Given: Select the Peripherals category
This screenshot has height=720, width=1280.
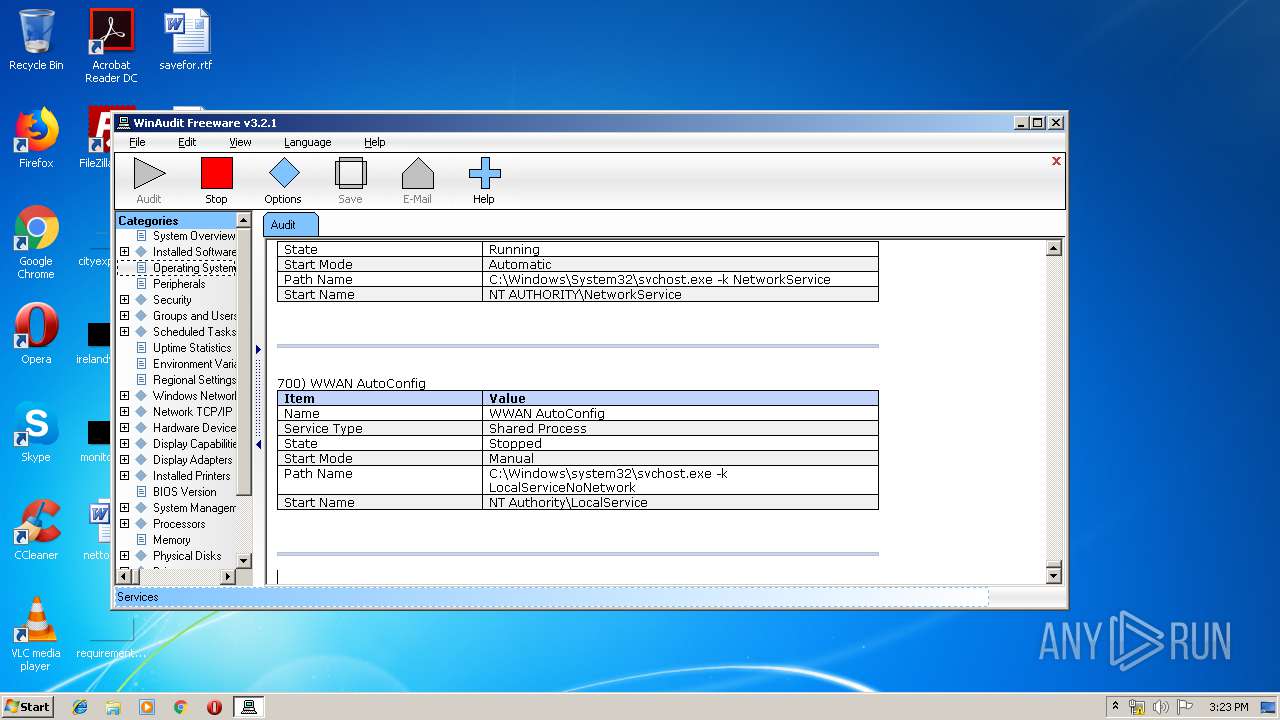Looking at the screenshot, I should pos(179,284).
